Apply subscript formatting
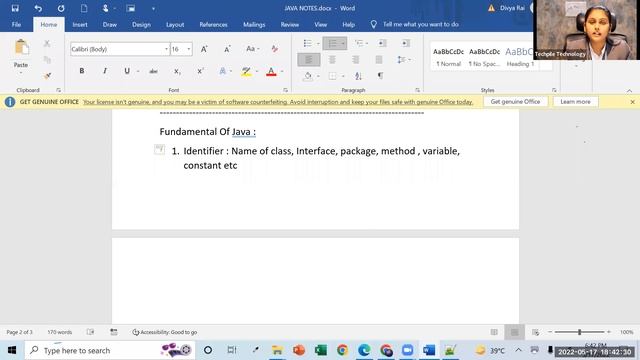640x360 pixels. pyautogui.click(x=177, y=71)
